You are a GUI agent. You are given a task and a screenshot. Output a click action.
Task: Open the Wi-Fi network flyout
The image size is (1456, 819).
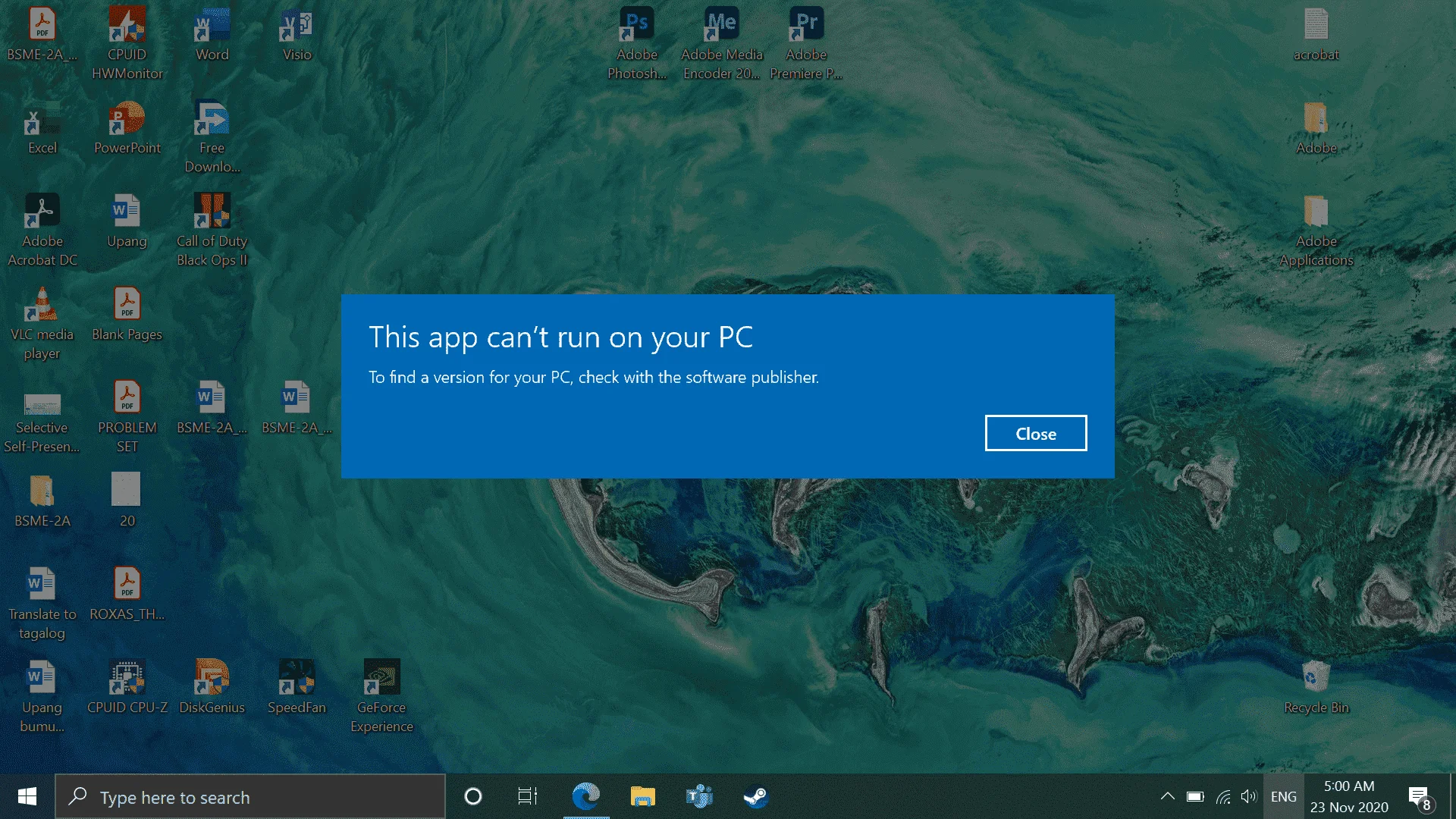[x=1222, y=796]
